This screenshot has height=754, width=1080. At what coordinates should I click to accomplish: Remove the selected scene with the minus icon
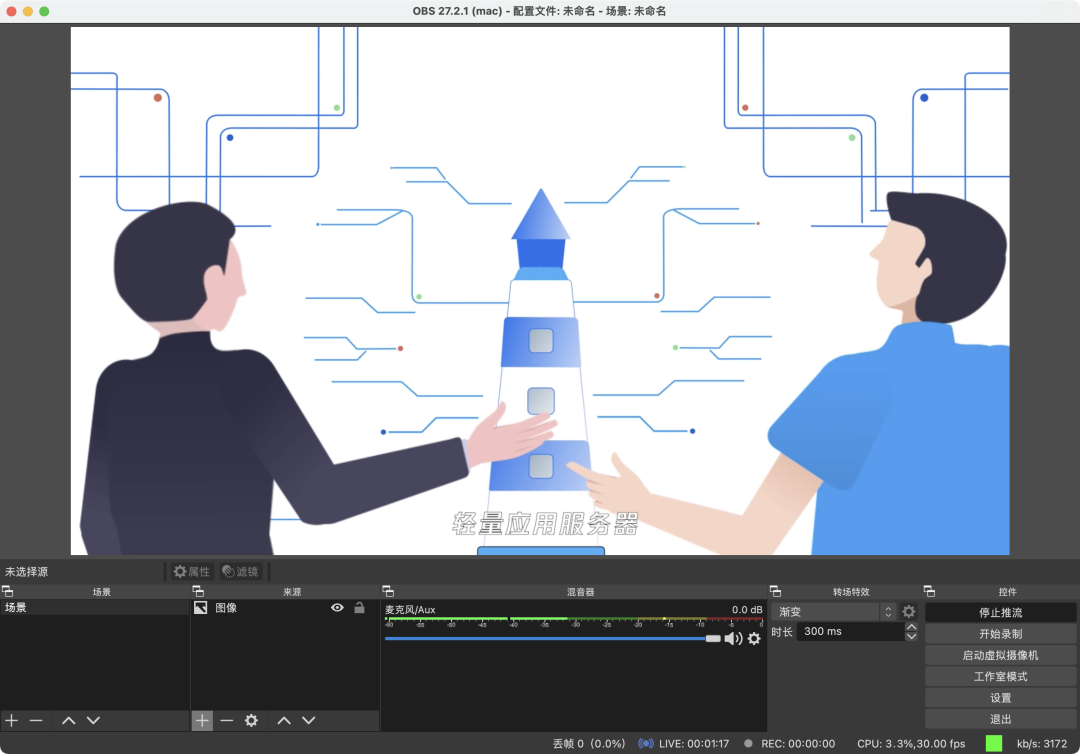tap(37, 720)
